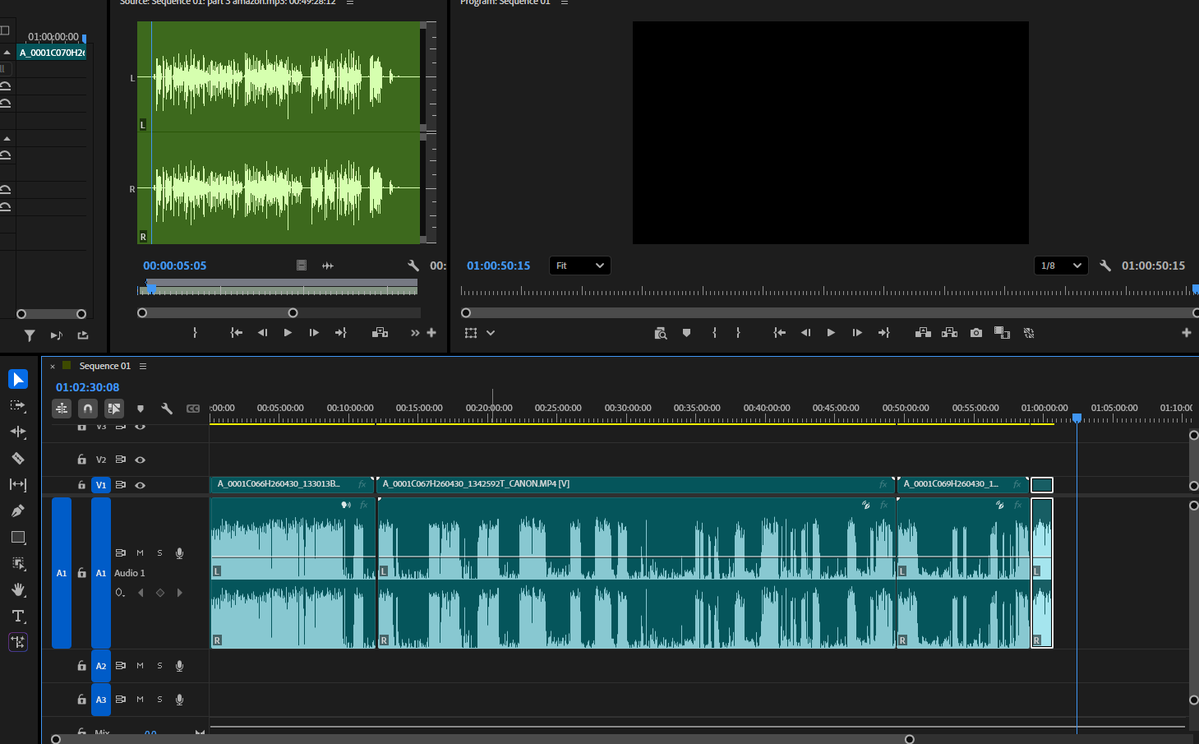The width and height of the screenshot is (1199, 744).
Task: Play the Source monitor clip
Action: coord(288,333)
